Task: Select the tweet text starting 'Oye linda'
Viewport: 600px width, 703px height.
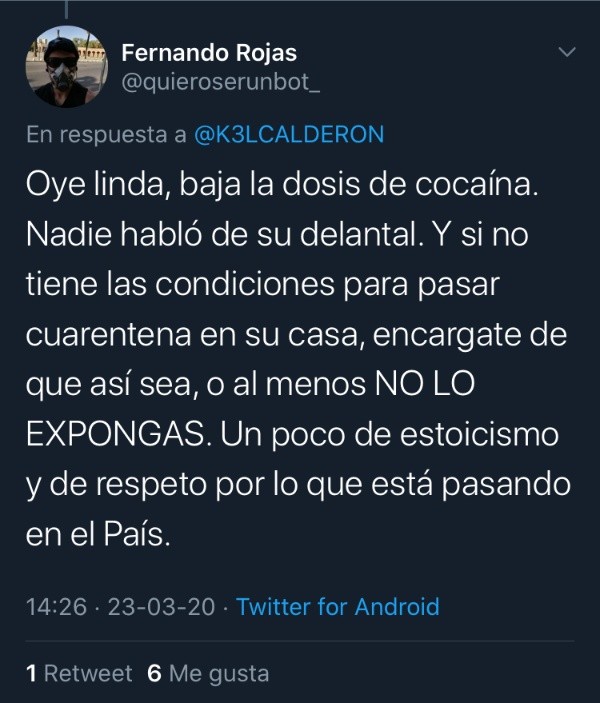Action: (298, 359)
